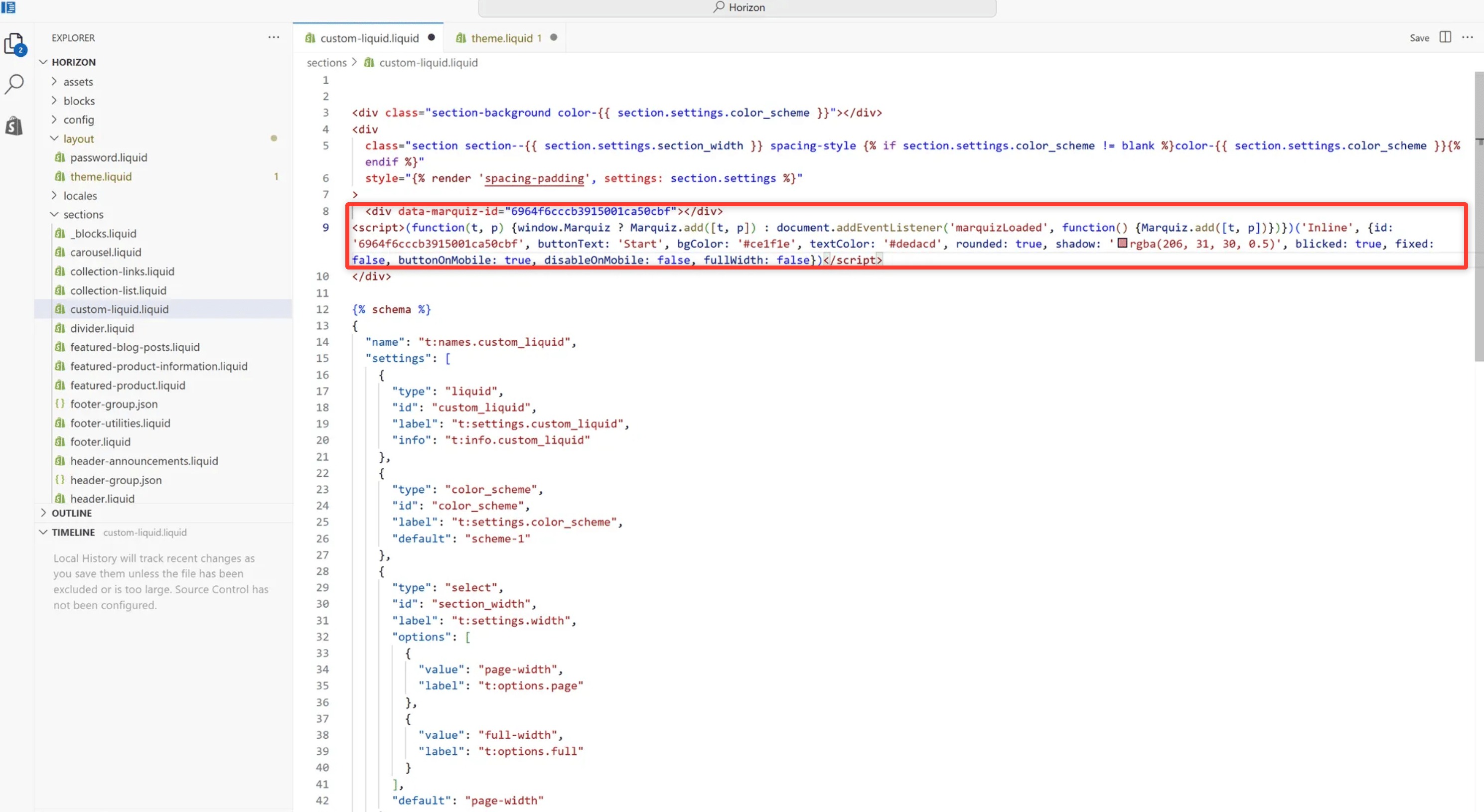Screen dimensions: 1484x812
Task: Click the custom-liquid.liquid breadcrumb file icon
Action: 369,63
